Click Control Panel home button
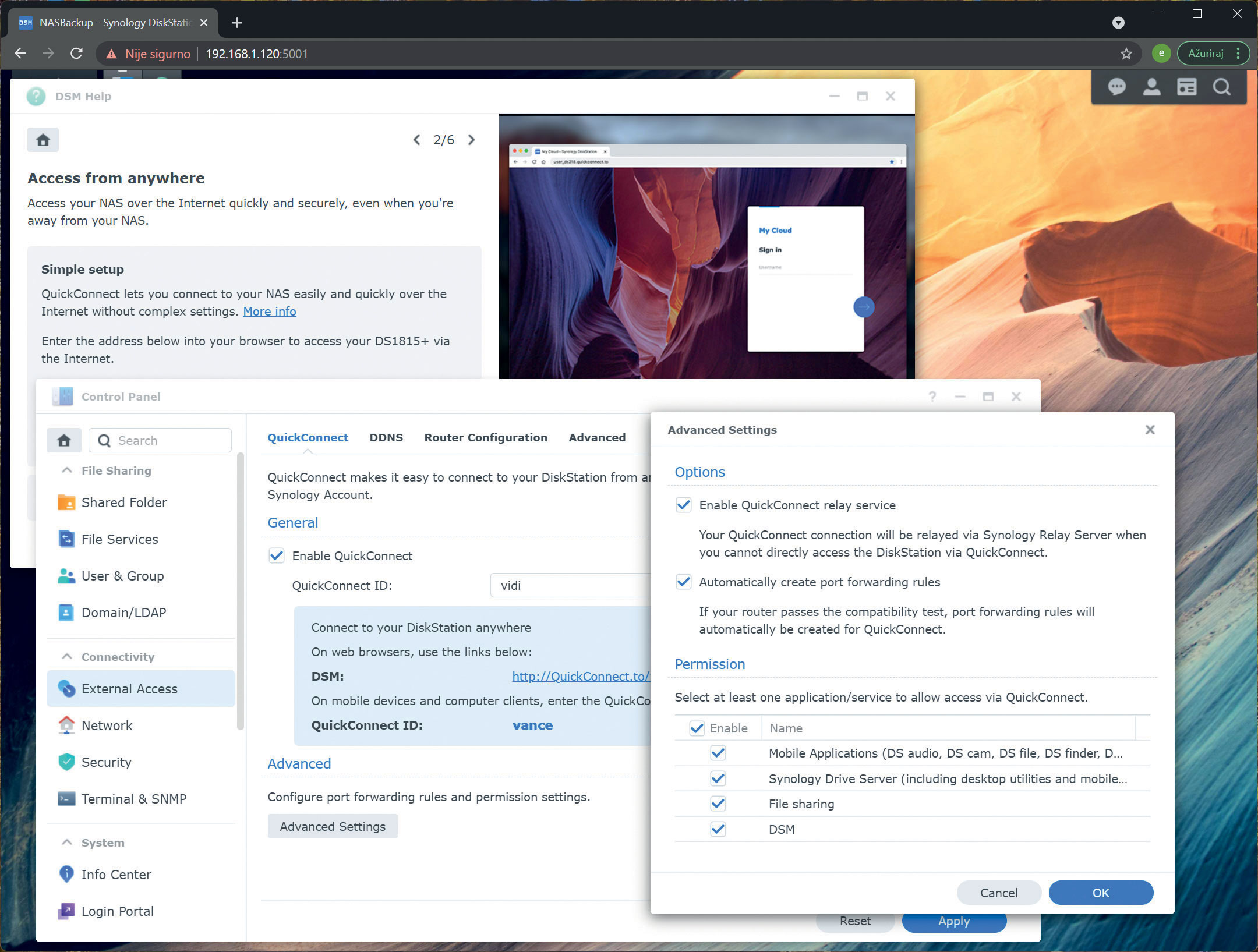The image size is (1258, 952). click(64, 441)
